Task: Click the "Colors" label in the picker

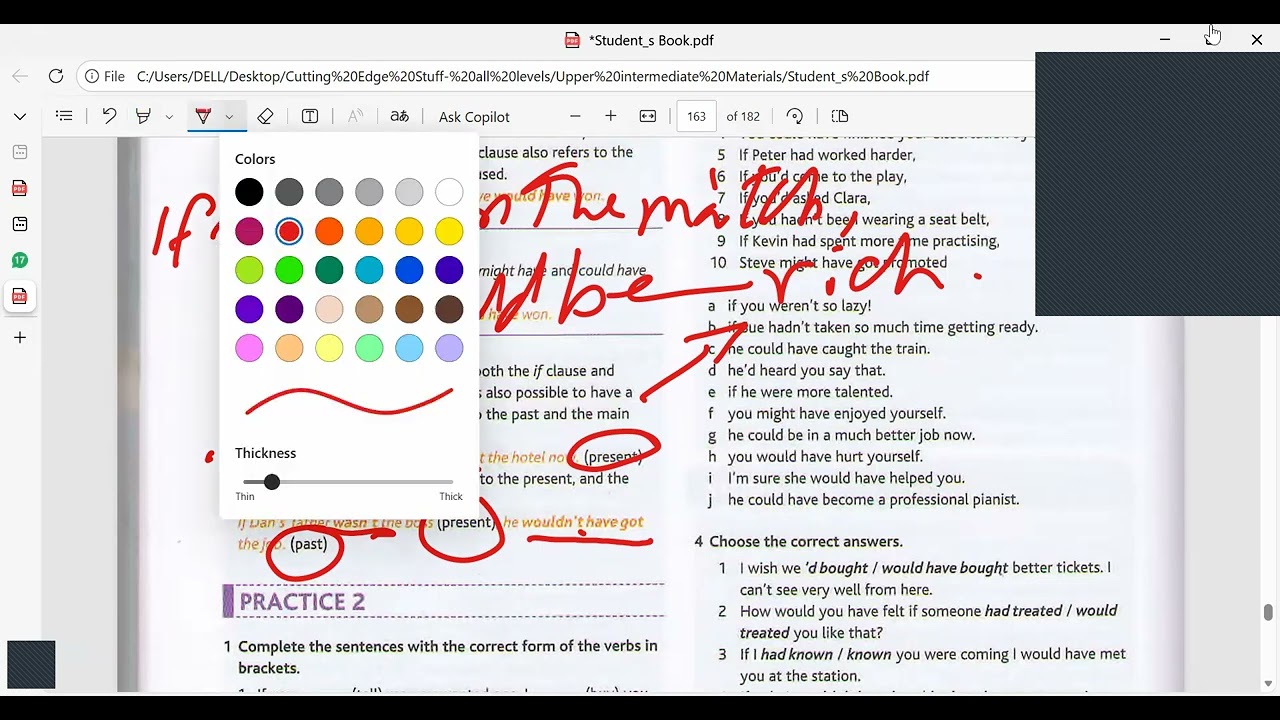Action: pos(255,159)
